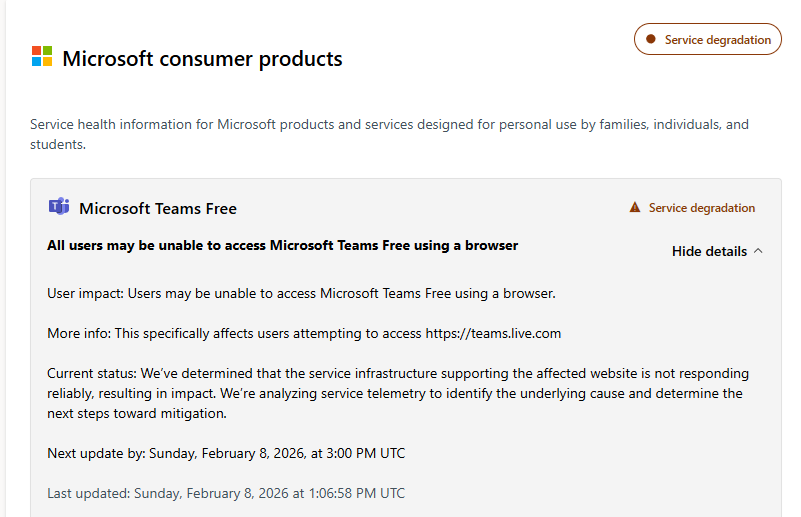Select the Microsoft consumer products heading
The height and width of the screenshot is (517, 801).
pos(202,59)
